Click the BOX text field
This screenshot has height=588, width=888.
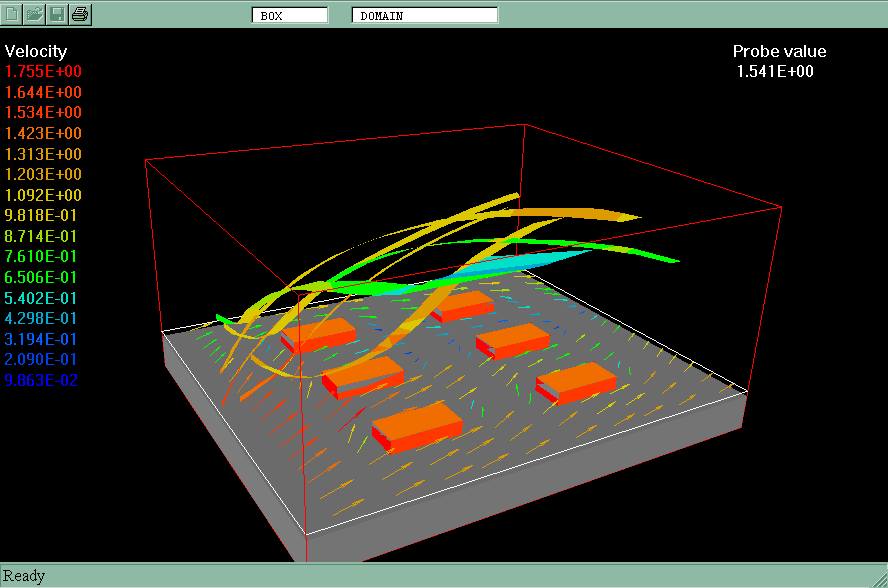(x=289, y=15)
